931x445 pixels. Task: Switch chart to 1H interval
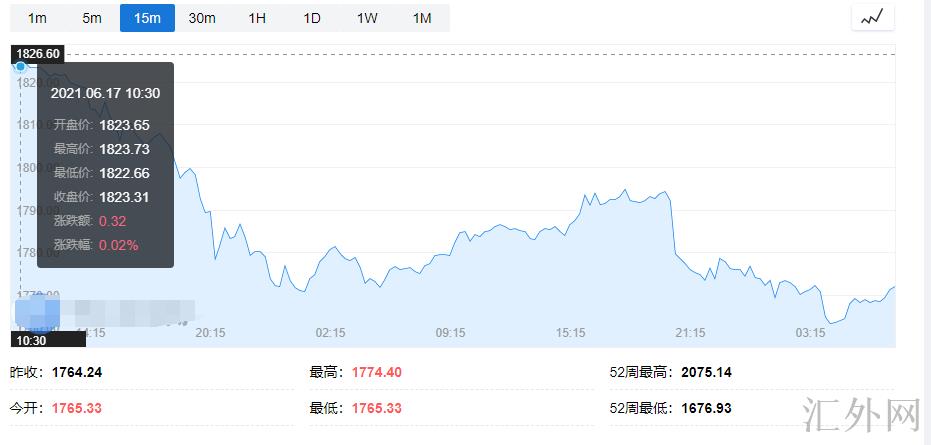point(257,18)
